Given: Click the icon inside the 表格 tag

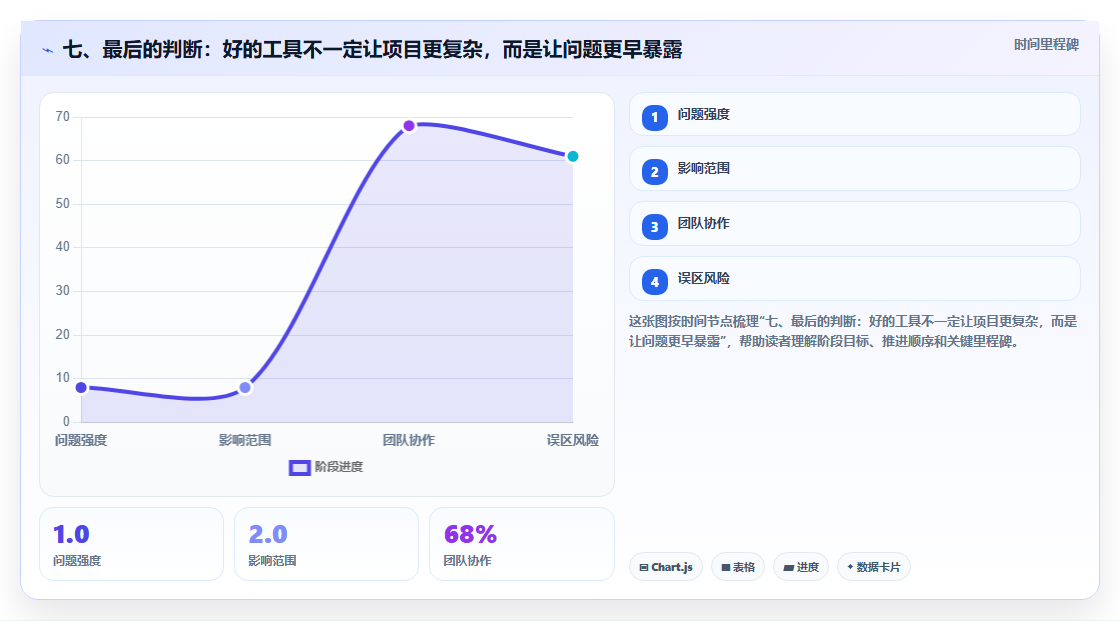Looking at the screenshot, I should coord(726,567).
